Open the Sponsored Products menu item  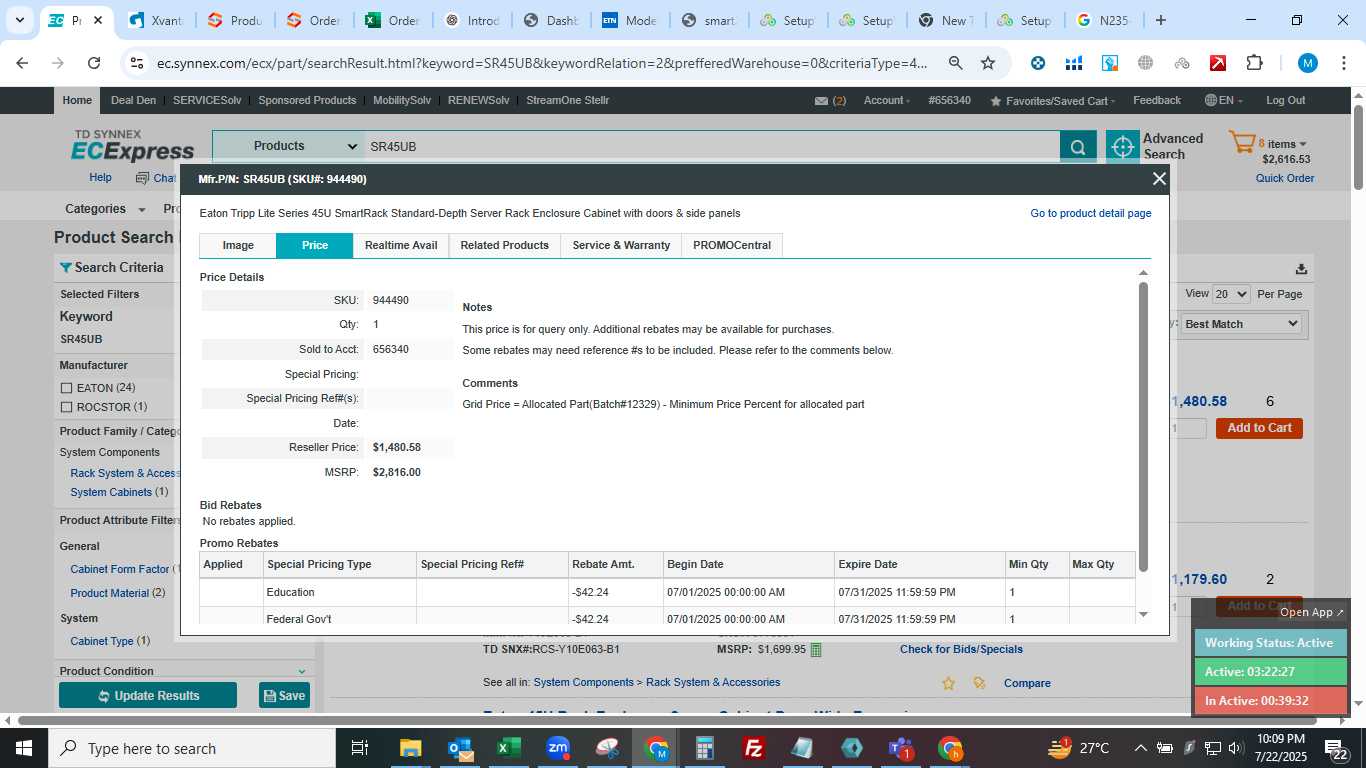coord(307,101)
